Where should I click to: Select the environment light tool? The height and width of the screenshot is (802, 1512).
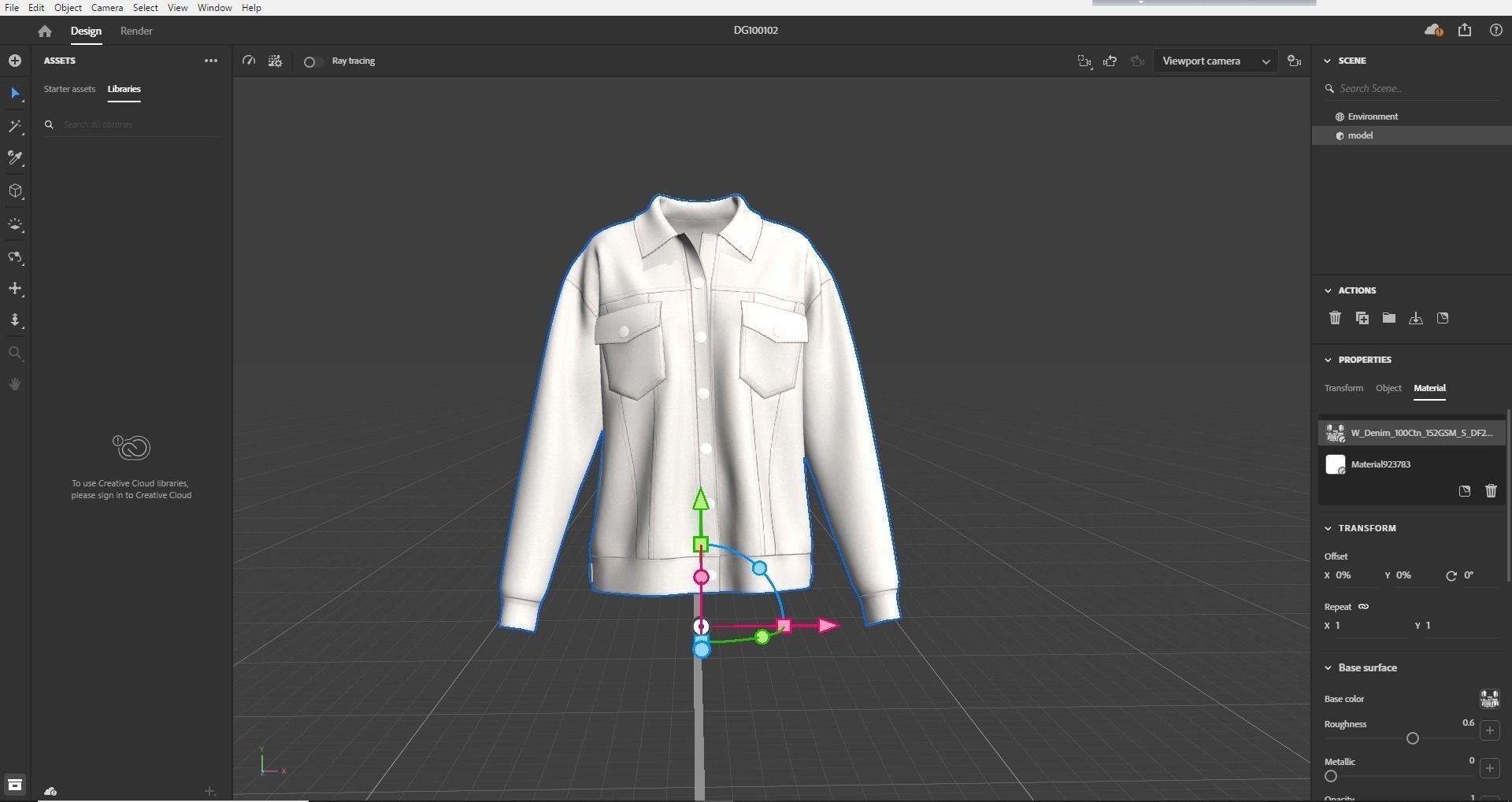(x=15, y=224)
